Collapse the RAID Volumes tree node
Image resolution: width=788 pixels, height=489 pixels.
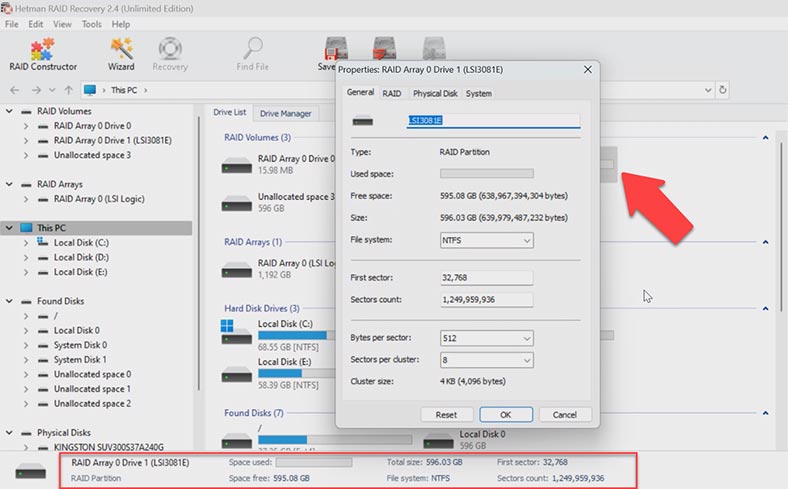[x=9, y=111]
